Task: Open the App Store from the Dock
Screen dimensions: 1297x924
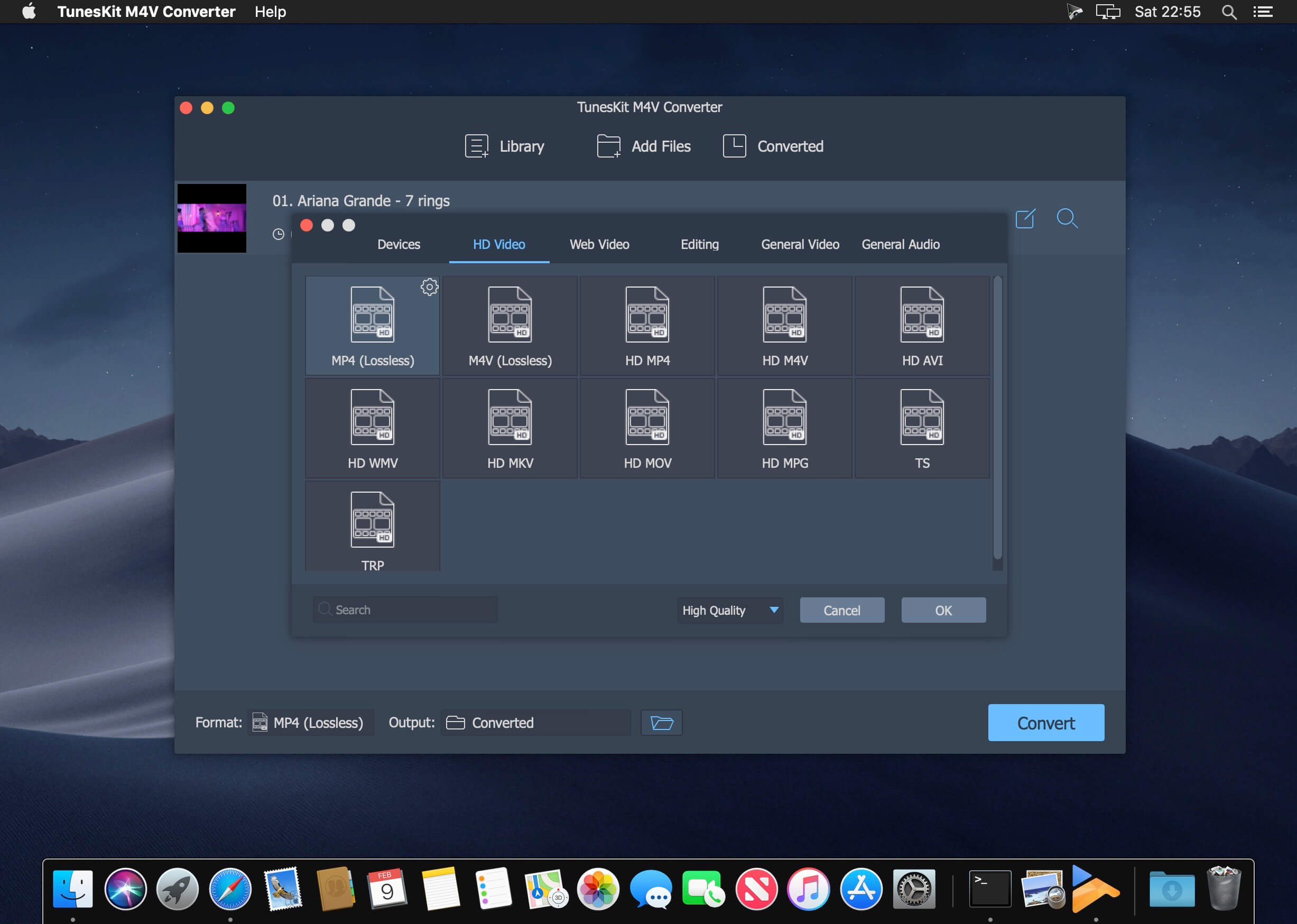Action: pyautogui.click(x=861, y=888)
